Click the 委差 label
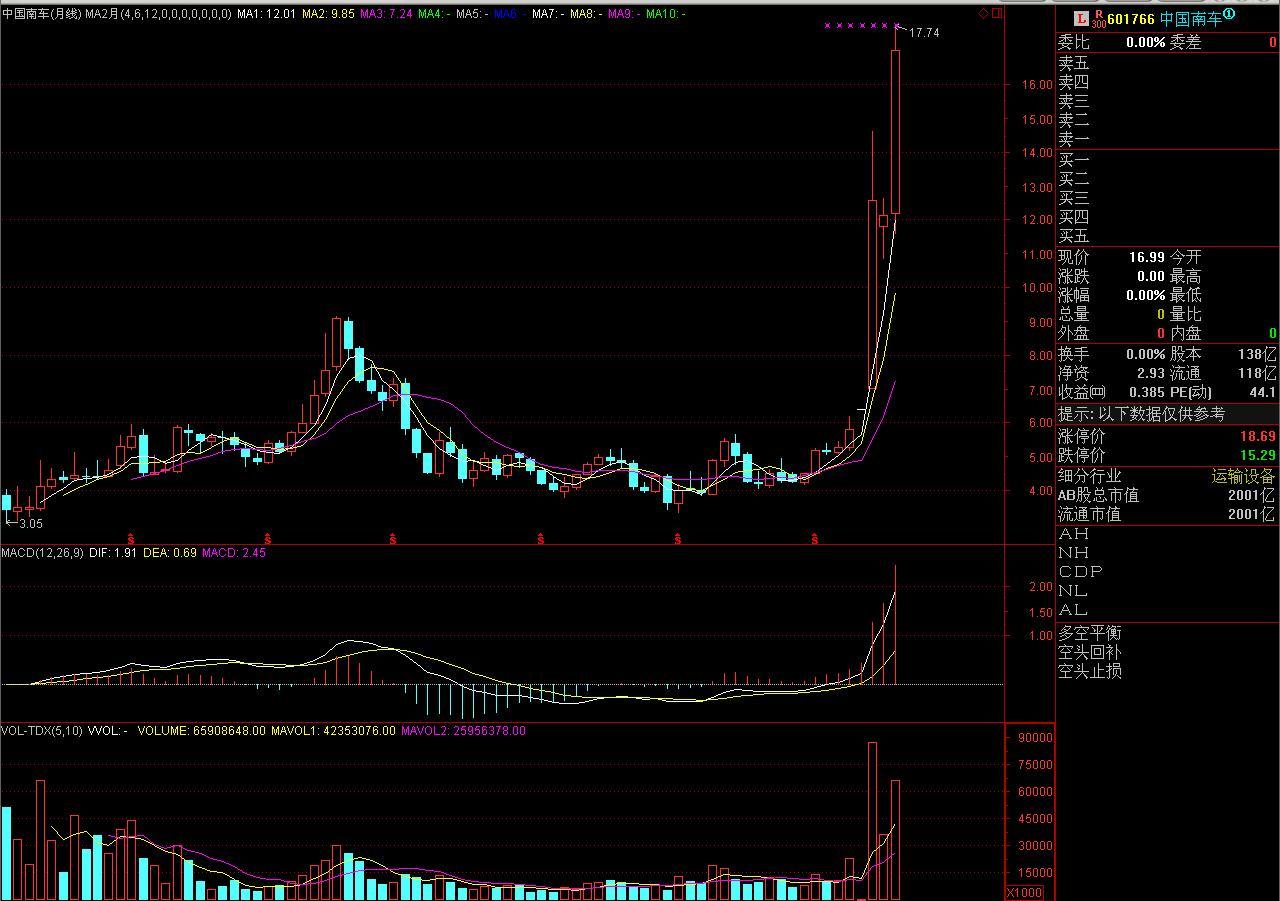 (x=1186, y=42)
